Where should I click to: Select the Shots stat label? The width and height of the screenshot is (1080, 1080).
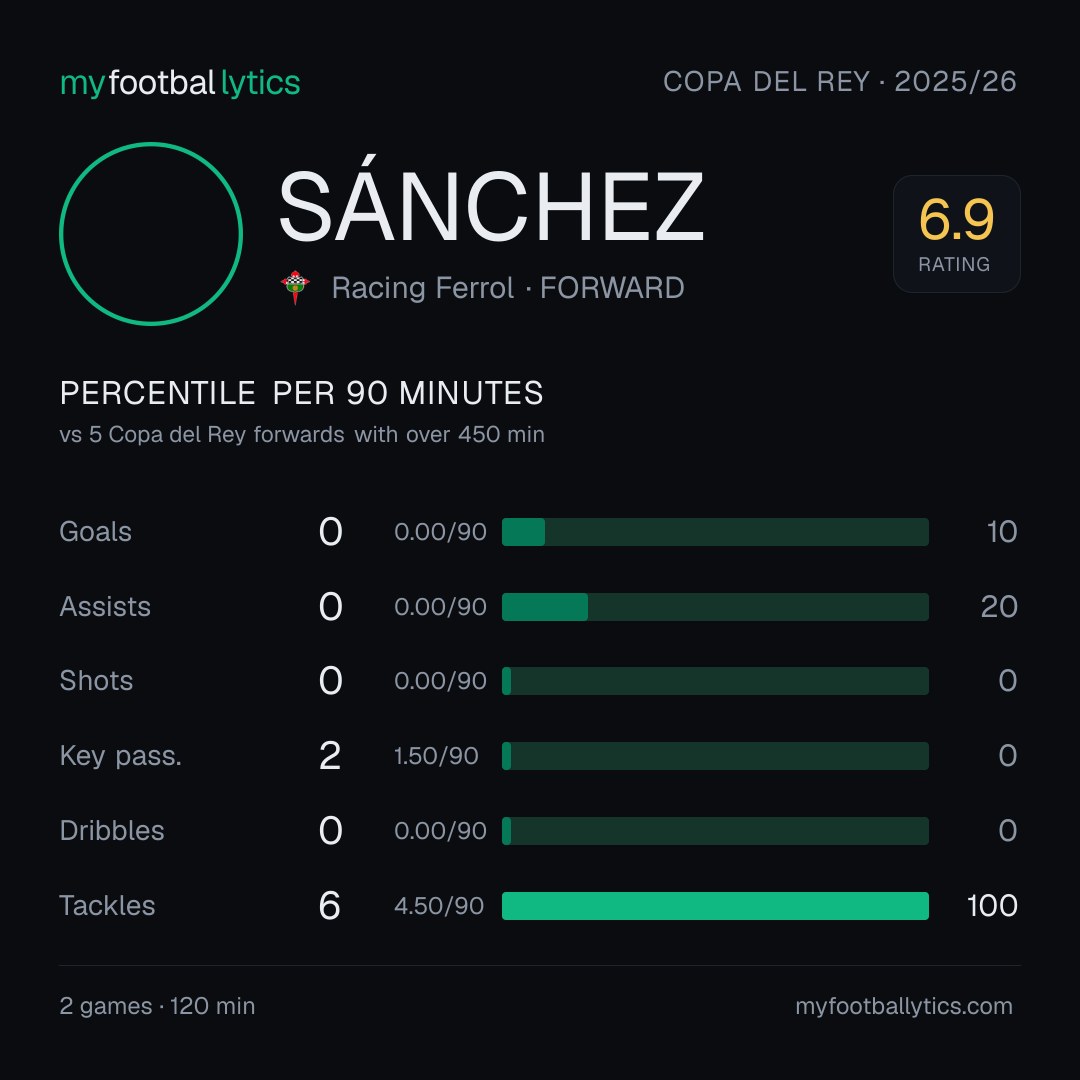(96, 681)
